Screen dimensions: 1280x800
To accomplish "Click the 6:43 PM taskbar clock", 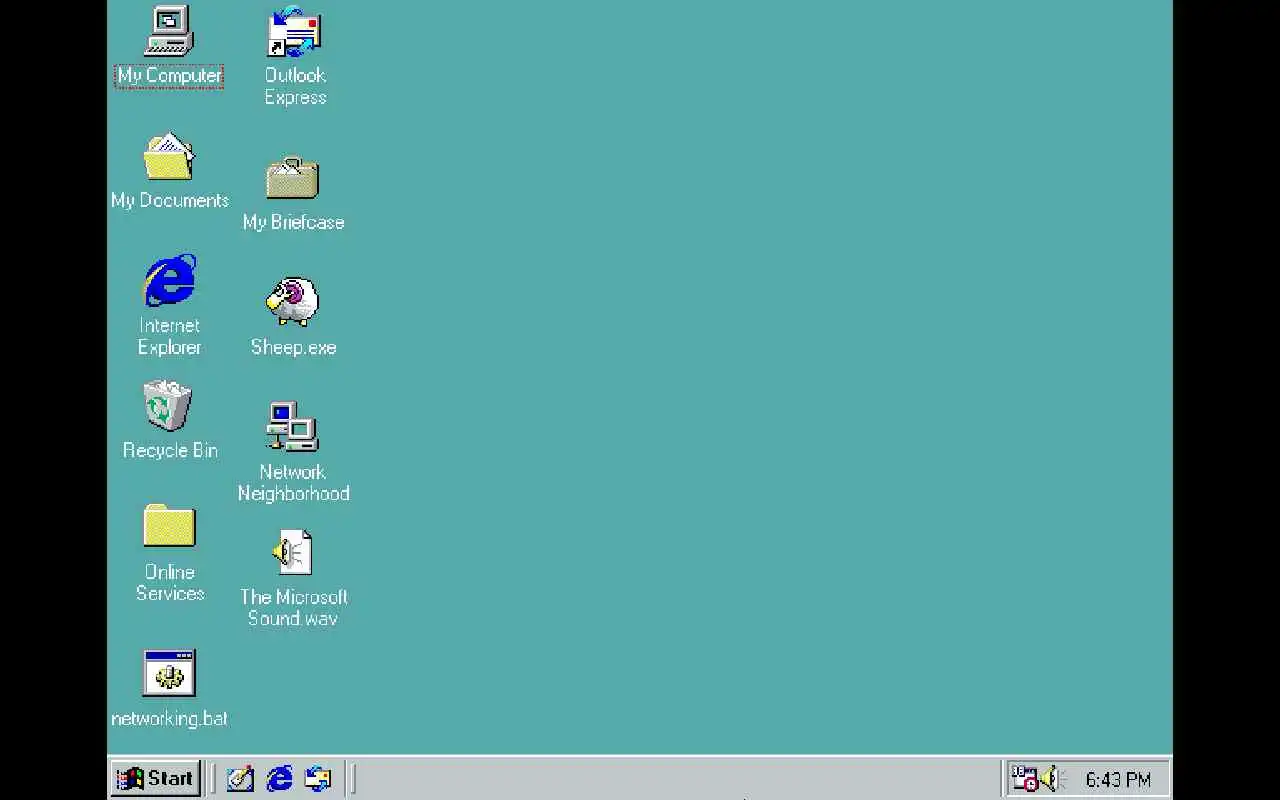I will tap(1118, 780).
